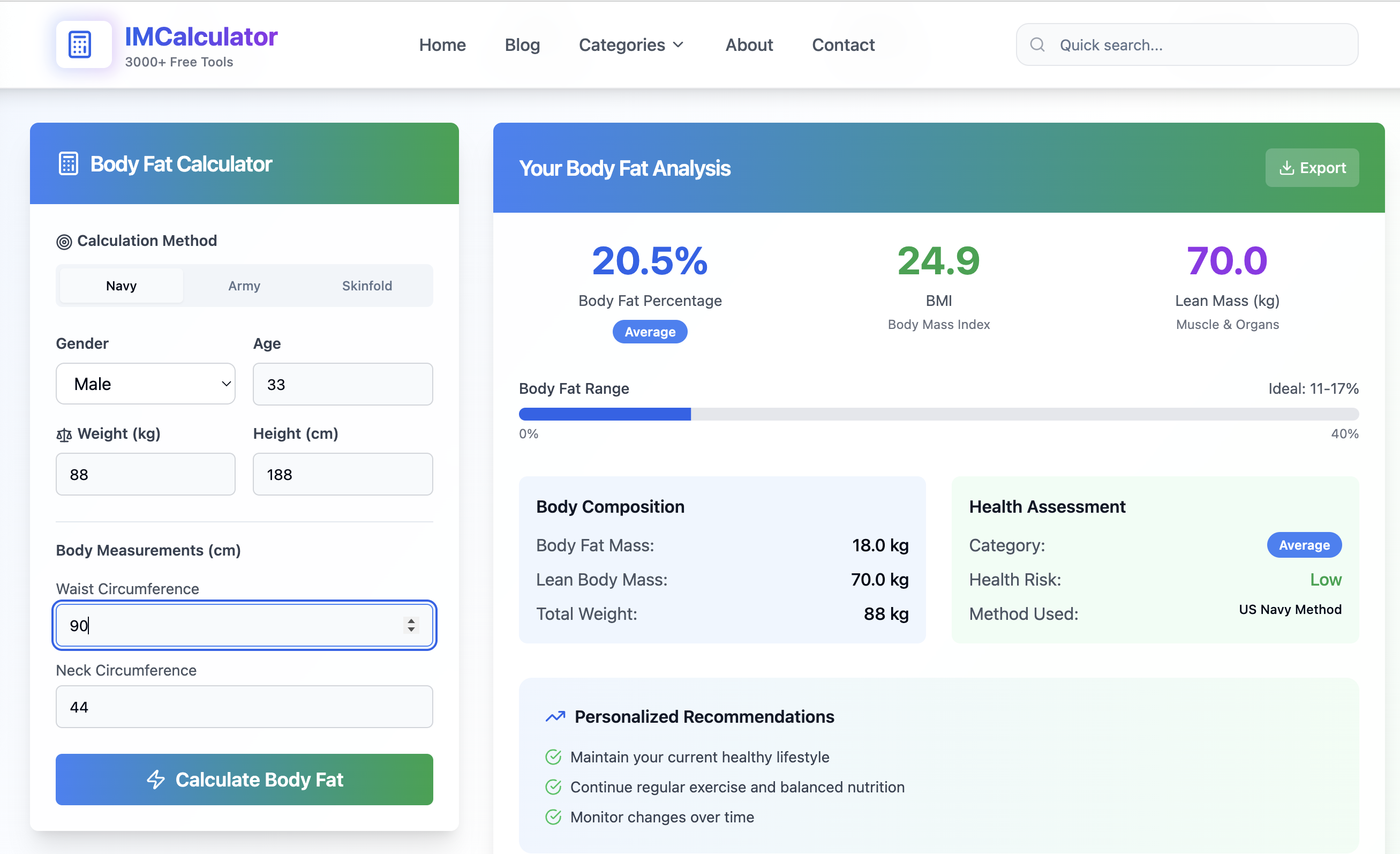1400x854 pixels.
Task: Click the IMCalculator logo calculator icon
Action: [80, 45]
